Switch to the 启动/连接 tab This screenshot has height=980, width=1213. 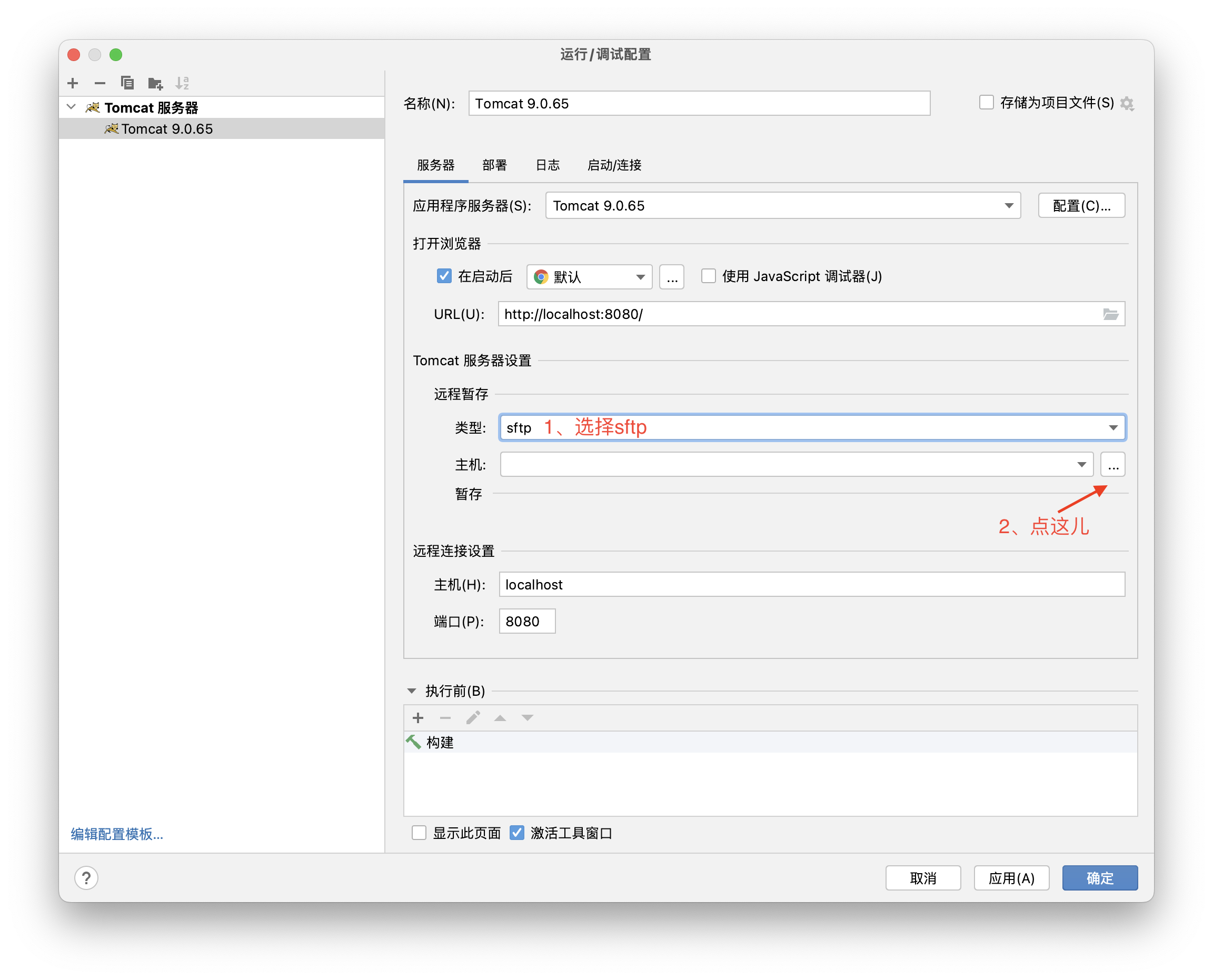614,165
